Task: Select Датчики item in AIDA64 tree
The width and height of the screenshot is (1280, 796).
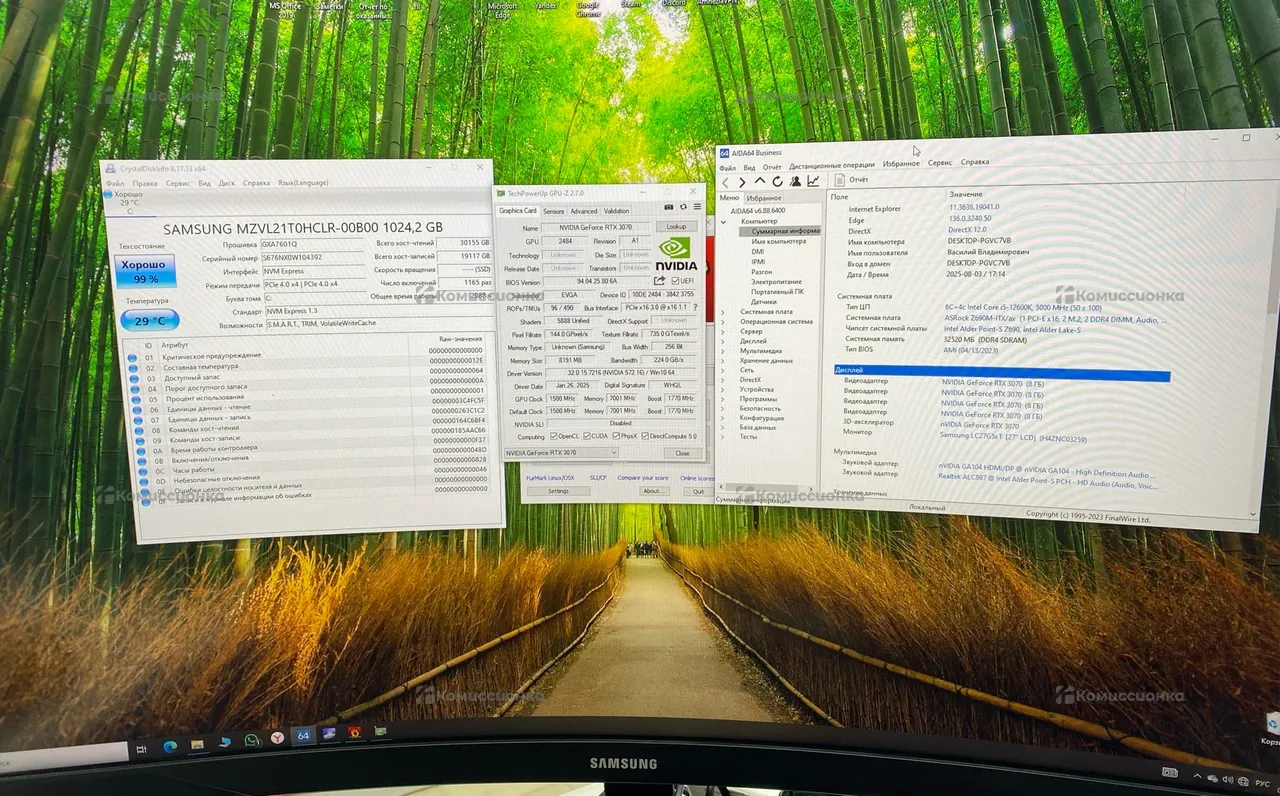Action: pyautogui.click(x=763, y=301)
